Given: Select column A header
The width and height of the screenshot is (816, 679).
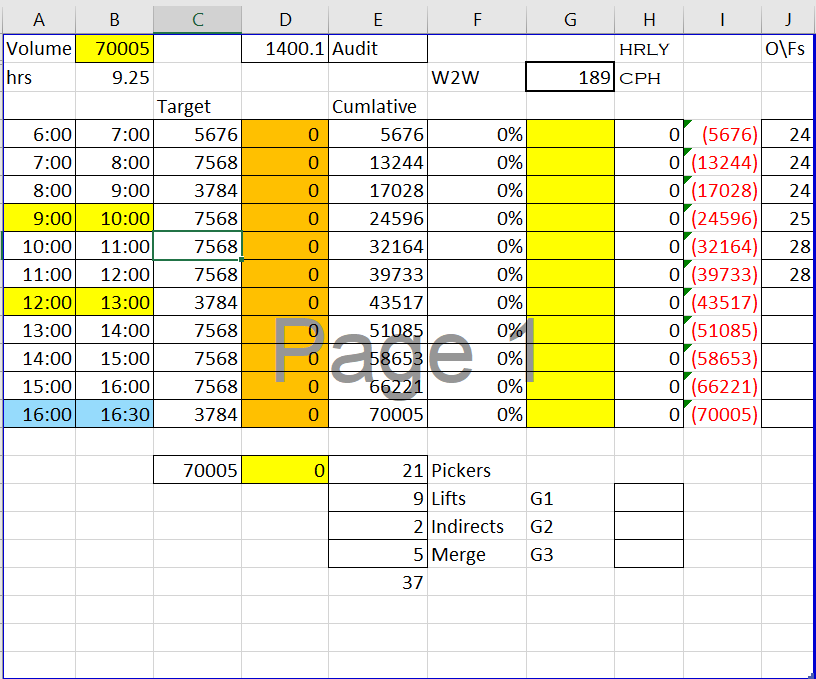Looking at the screenshot, I should click(x=39, y=20).
